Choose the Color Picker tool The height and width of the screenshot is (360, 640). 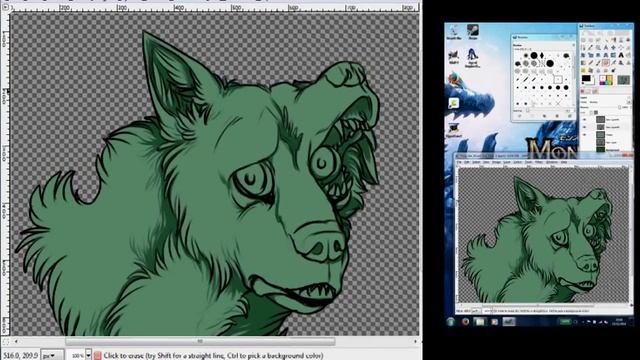tap(591, 47)
